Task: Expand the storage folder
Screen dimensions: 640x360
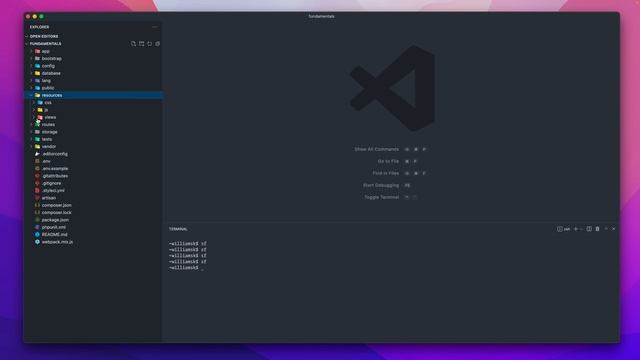Action: [x=94, y=132]
